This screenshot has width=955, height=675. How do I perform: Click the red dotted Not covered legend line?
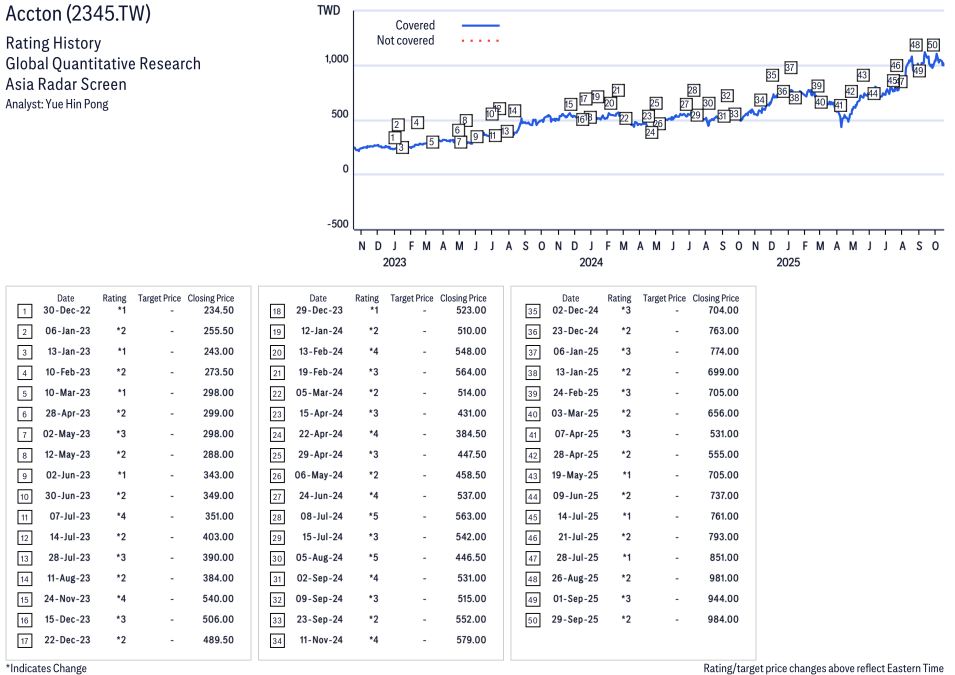(480, 41)
